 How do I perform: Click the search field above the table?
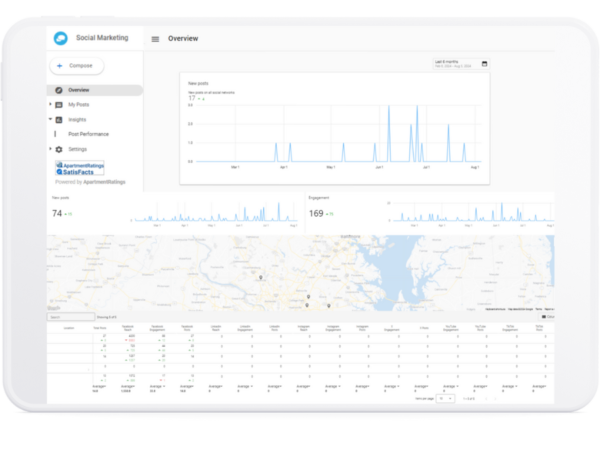(70, 317)
